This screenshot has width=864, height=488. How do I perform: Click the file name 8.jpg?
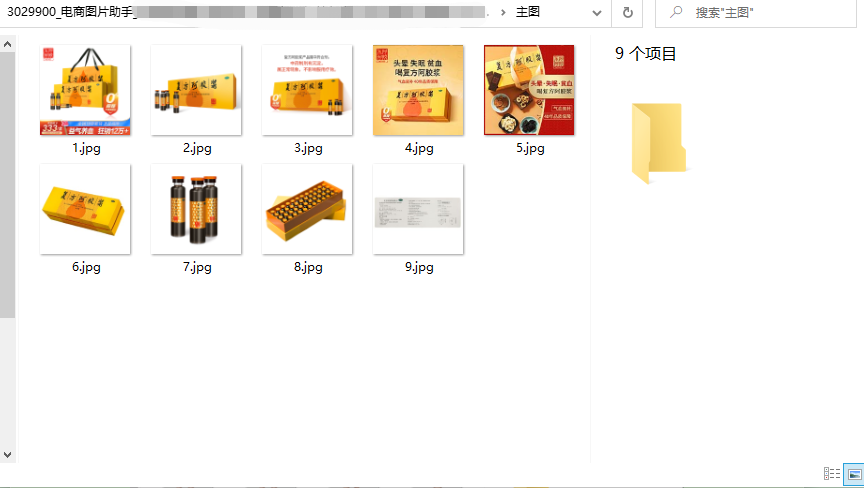point(308,267)
